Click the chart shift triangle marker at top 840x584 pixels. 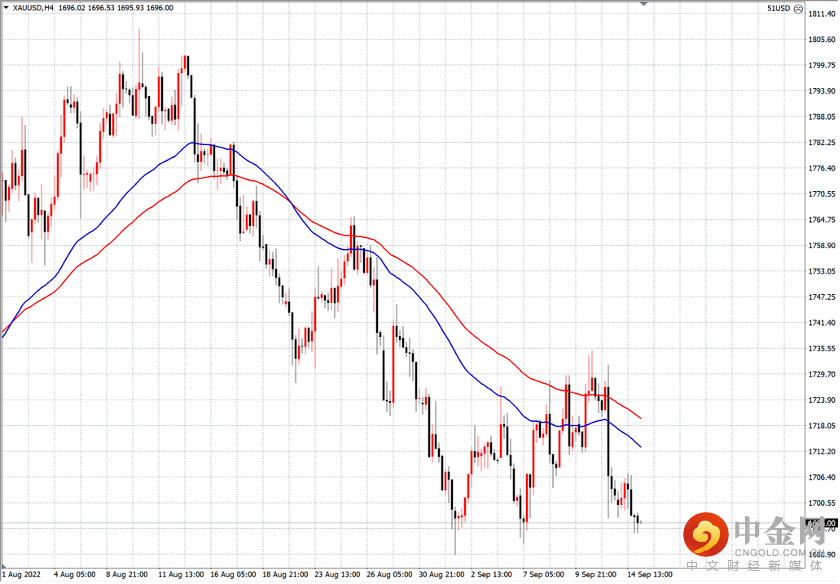(x=643, y=4)
